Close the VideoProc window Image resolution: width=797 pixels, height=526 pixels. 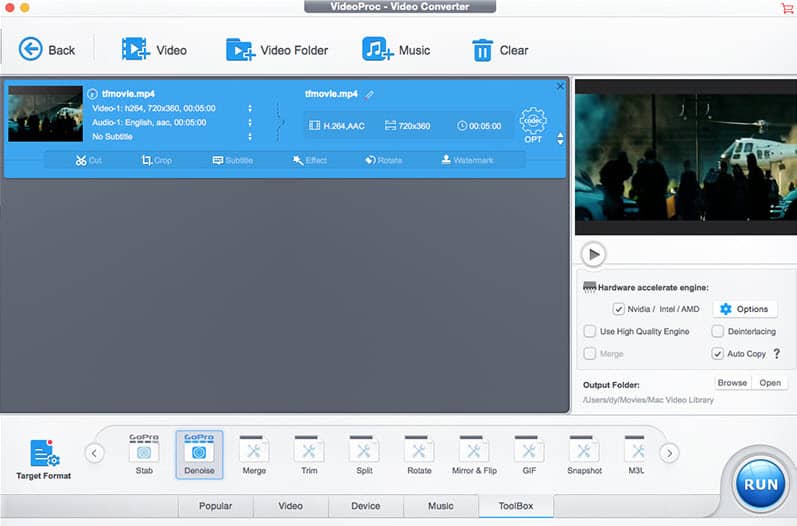coord(10,8)
